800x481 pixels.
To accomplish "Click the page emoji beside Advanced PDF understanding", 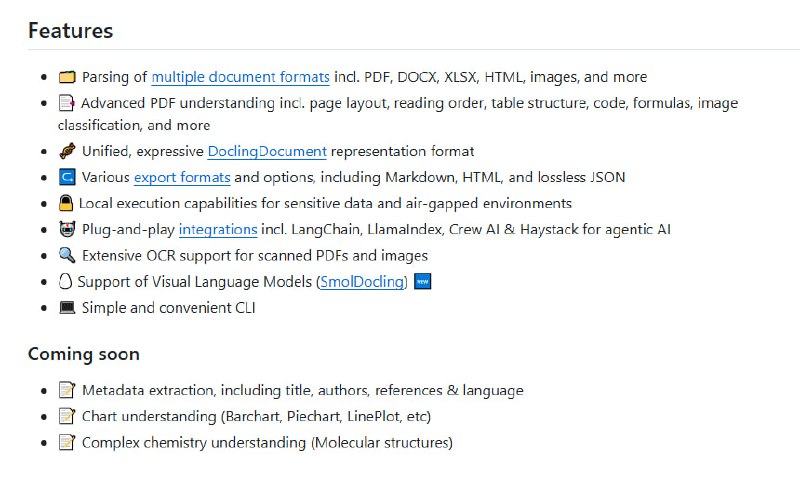I will [x=67, y=102].
